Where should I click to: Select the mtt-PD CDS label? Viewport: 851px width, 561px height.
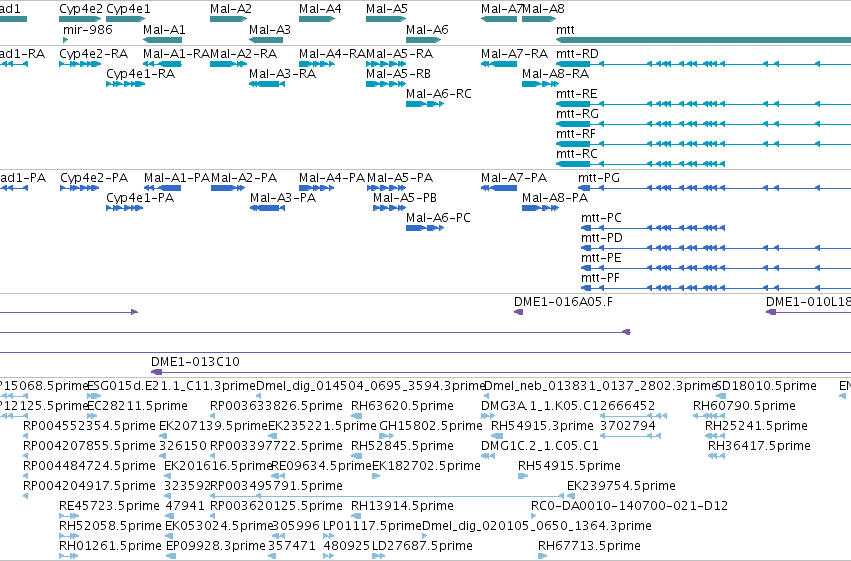click(602, 238)
